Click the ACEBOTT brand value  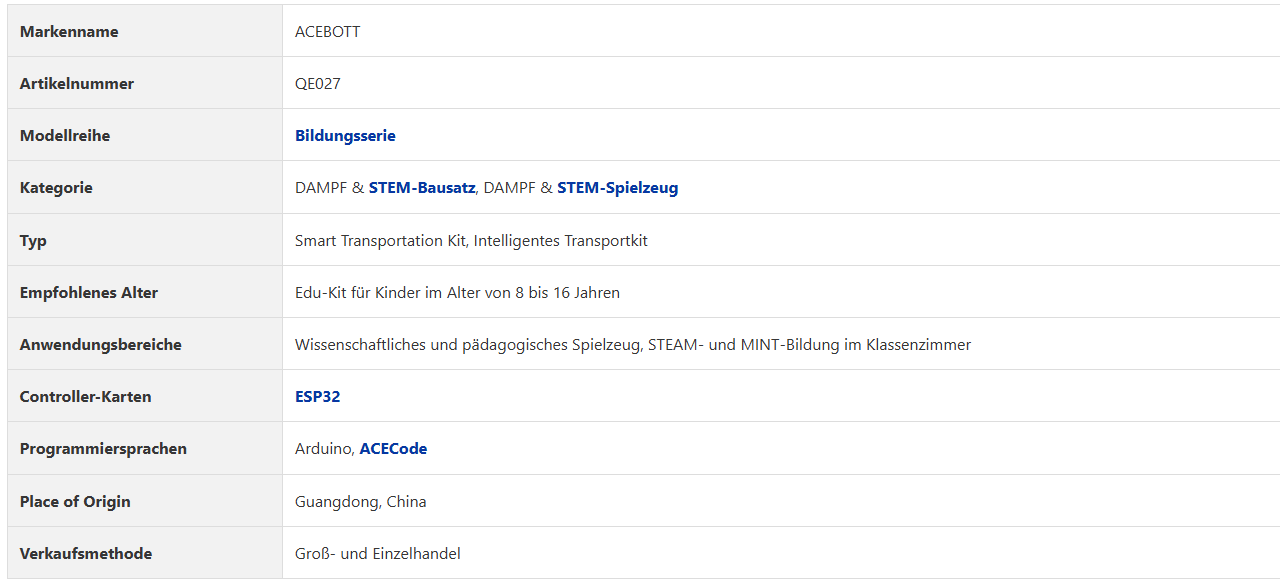point(327,32)
